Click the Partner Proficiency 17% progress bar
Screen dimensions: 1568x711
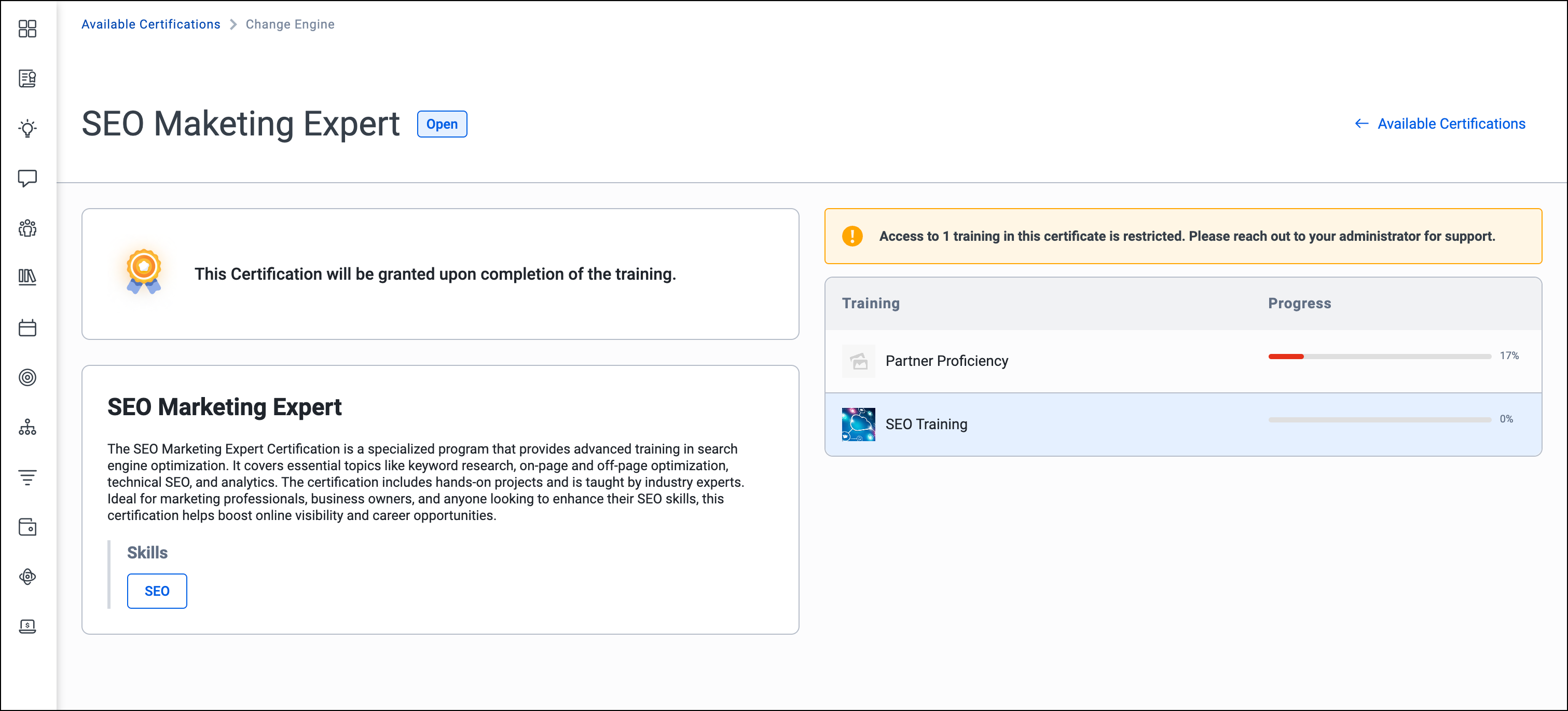[x=1380, y=356]
